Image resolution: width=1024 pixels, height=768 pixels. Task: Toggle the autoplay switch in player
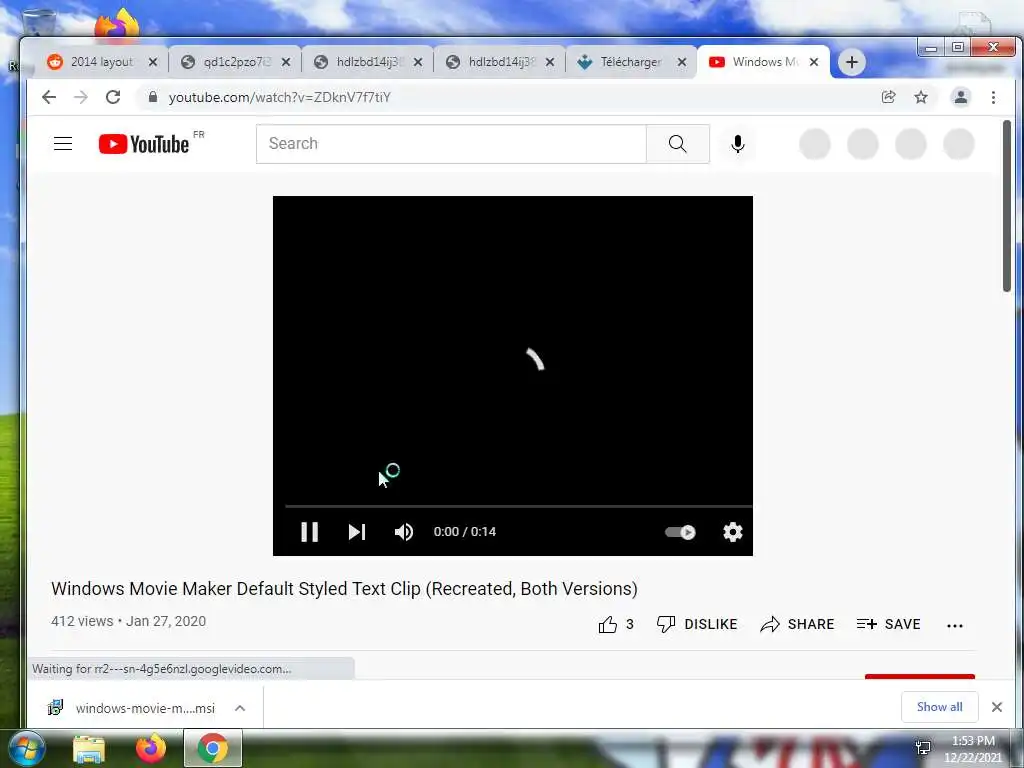[x=680, y=532]
